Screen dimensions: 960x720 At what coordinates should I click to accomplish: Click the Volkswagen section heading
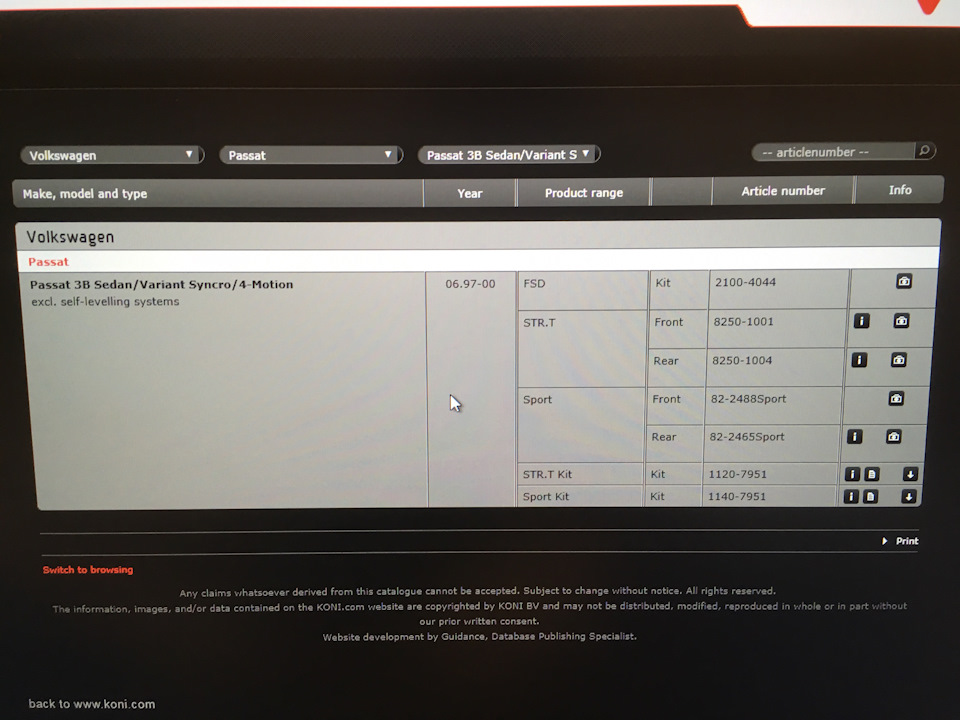pyautogui.click(x=70, y=237)
